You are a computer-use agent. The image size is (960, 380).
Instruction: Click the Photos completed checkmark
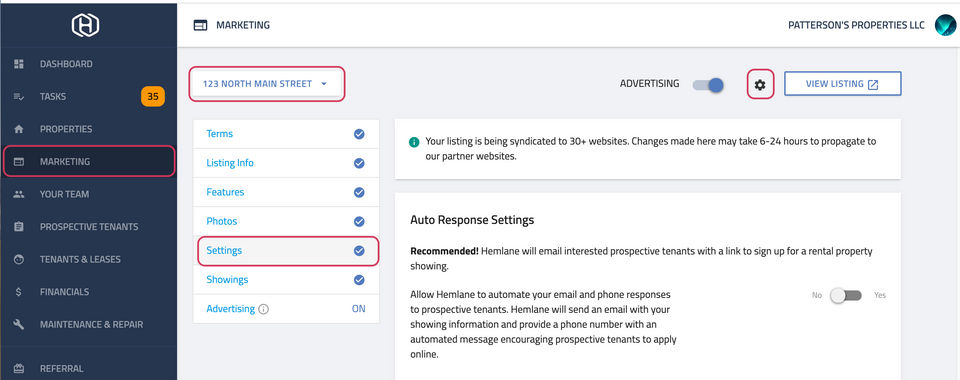click(359, 222)
